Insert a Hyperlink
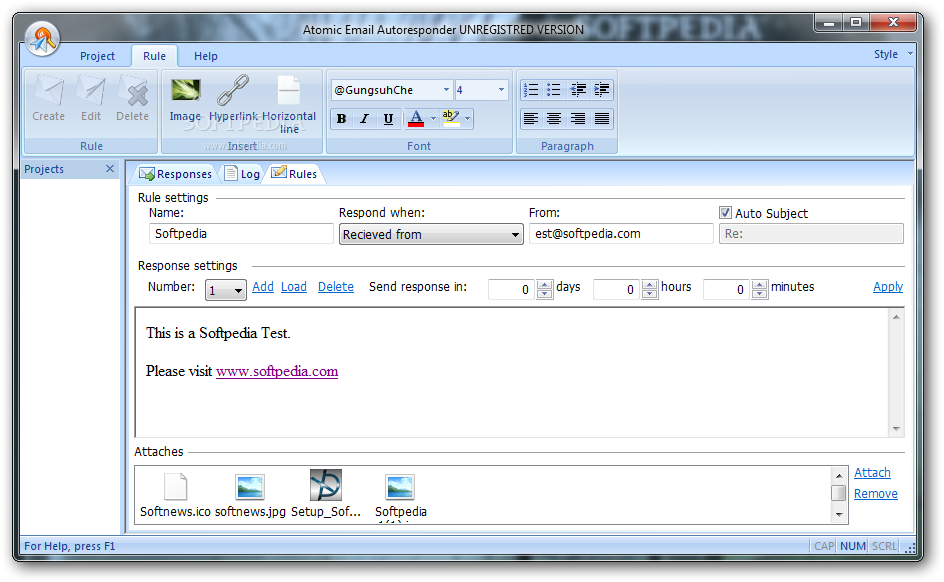 tap(233, 98)
